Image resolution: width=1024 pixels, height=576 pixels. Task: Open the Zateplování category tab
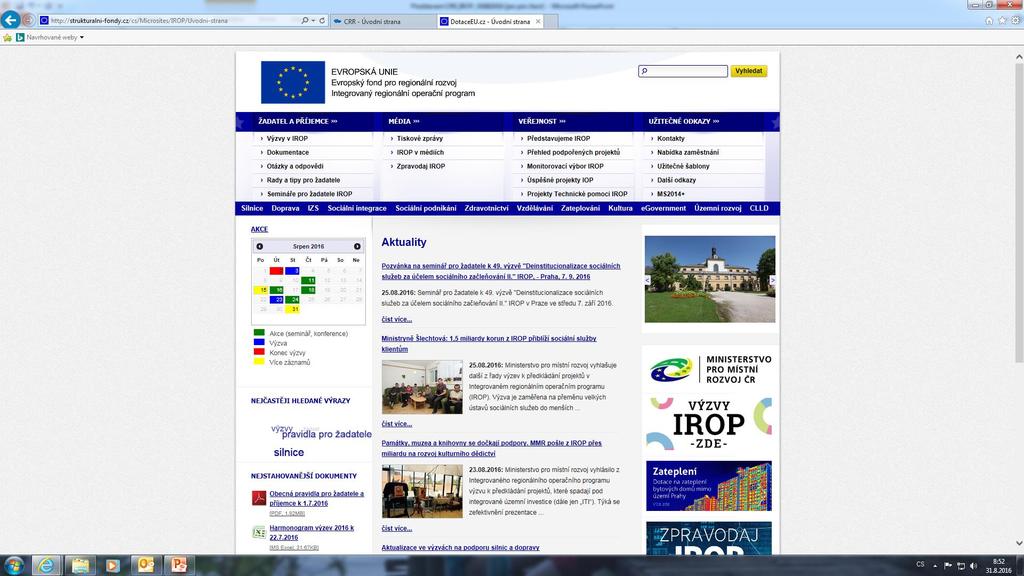580,208
